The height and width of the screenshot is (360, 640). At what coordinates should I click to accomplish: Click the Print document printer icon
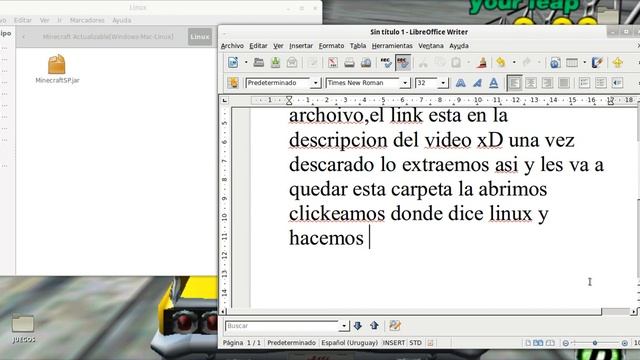tap(349, 62)
